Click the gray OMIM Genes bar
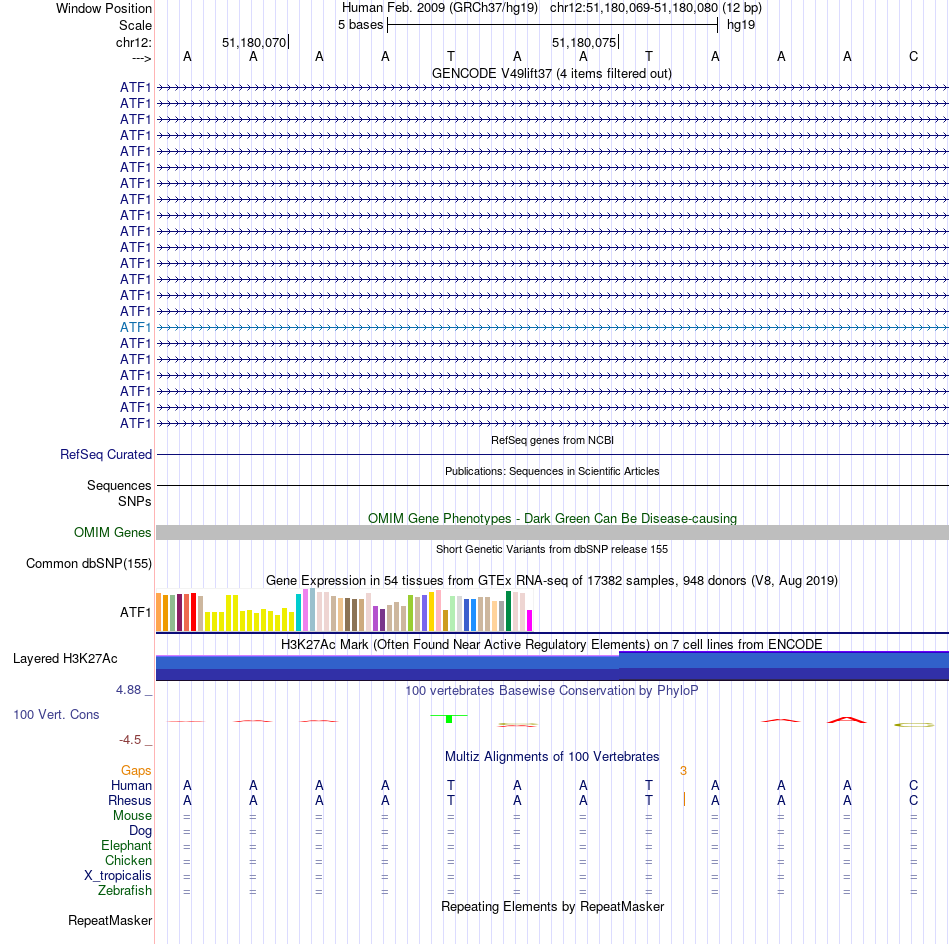Image resolution: width=950 pixels, height=944 pixels. coord(552,533)
